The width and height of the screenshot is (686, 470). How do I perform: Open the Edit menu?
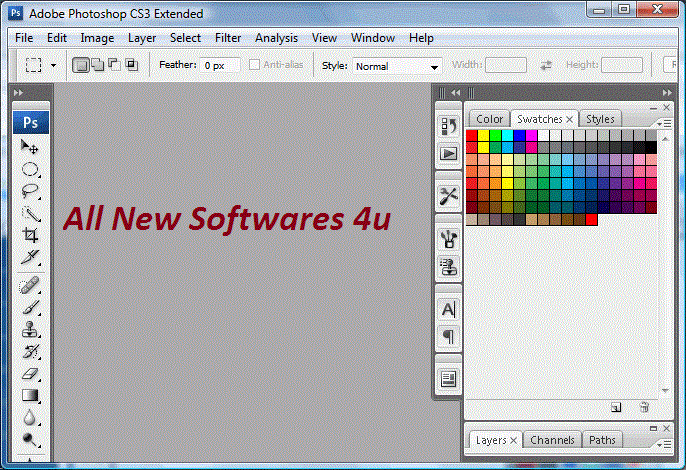click(57, 38)
